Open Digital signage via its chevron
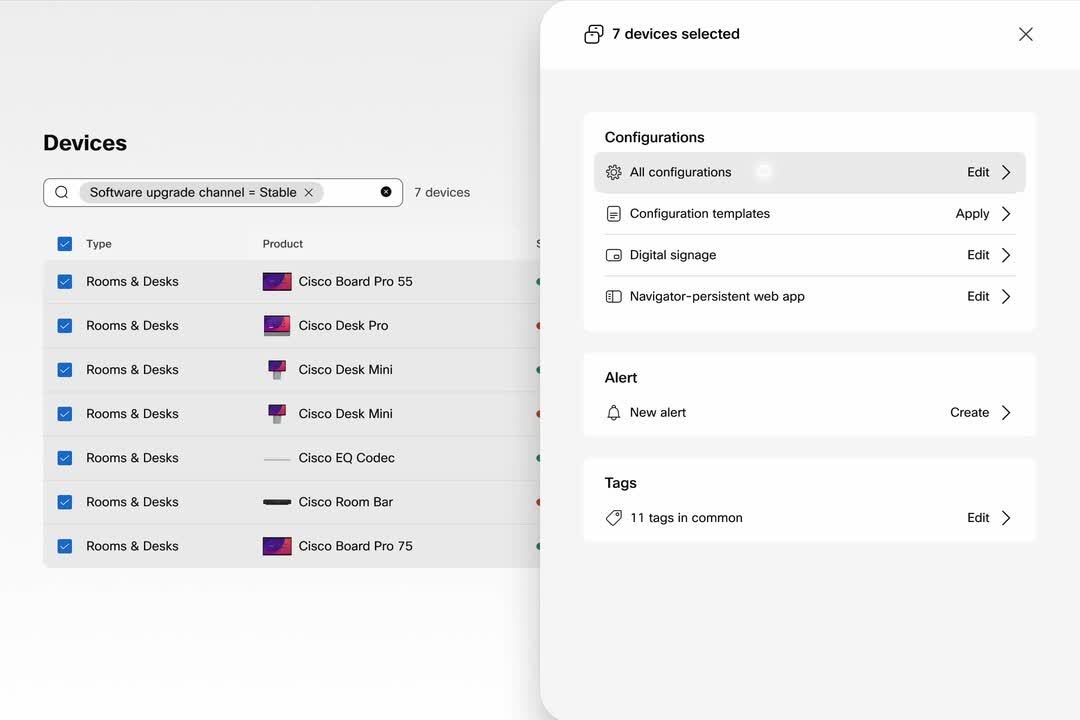The height and width of the screenshot is (720, 1080). (x=1006, y=255)
